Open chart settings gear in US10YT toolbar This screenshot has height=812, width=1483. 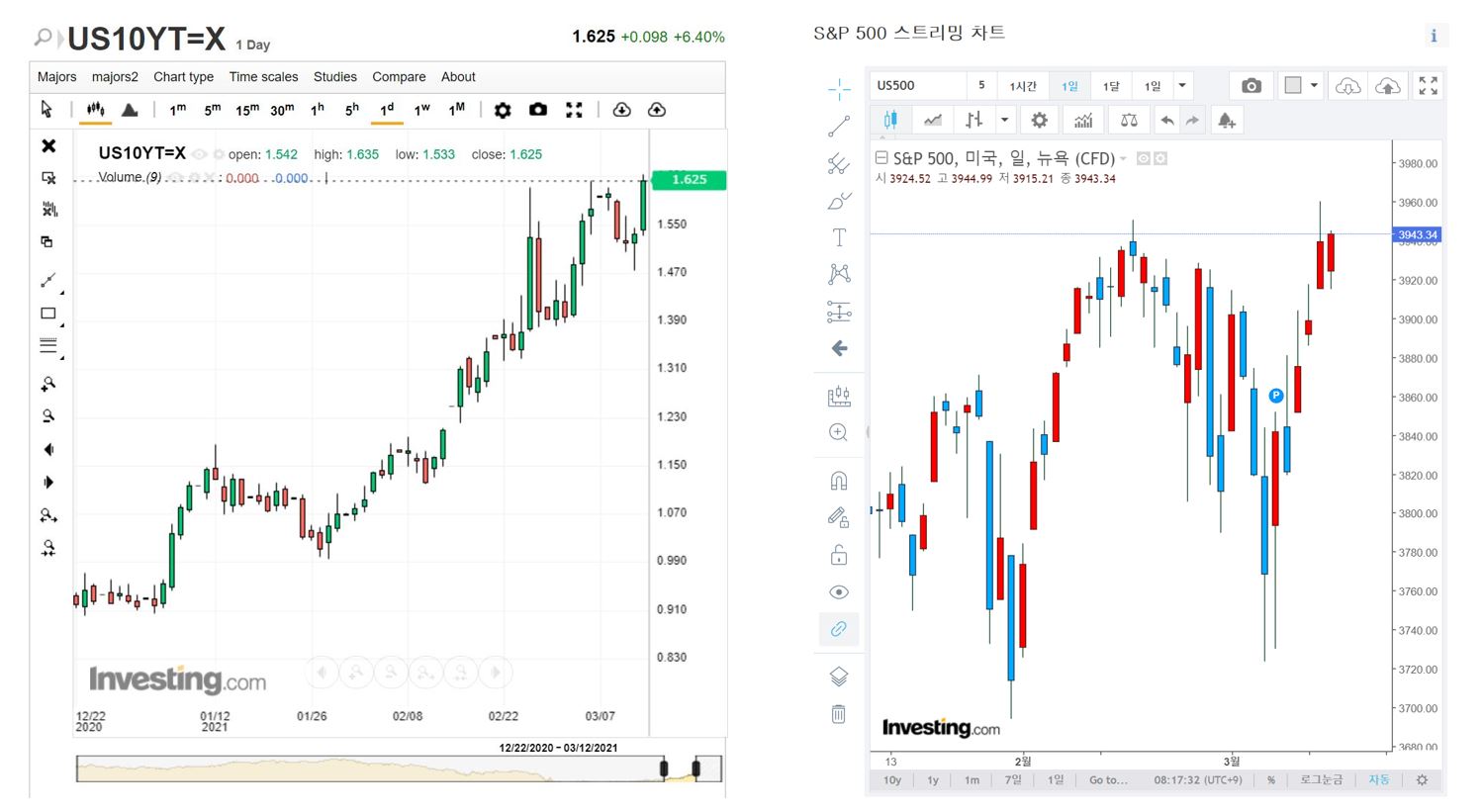coord(503,110)
